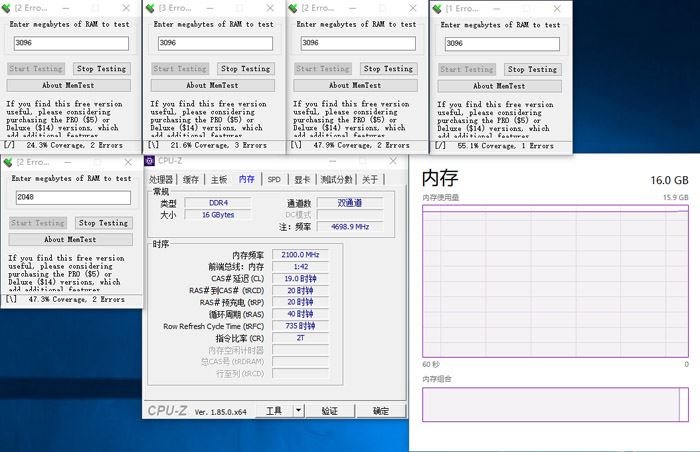
Task: Switch to the 测试分数 tab in CPU-Z
Action: point(336,180)
